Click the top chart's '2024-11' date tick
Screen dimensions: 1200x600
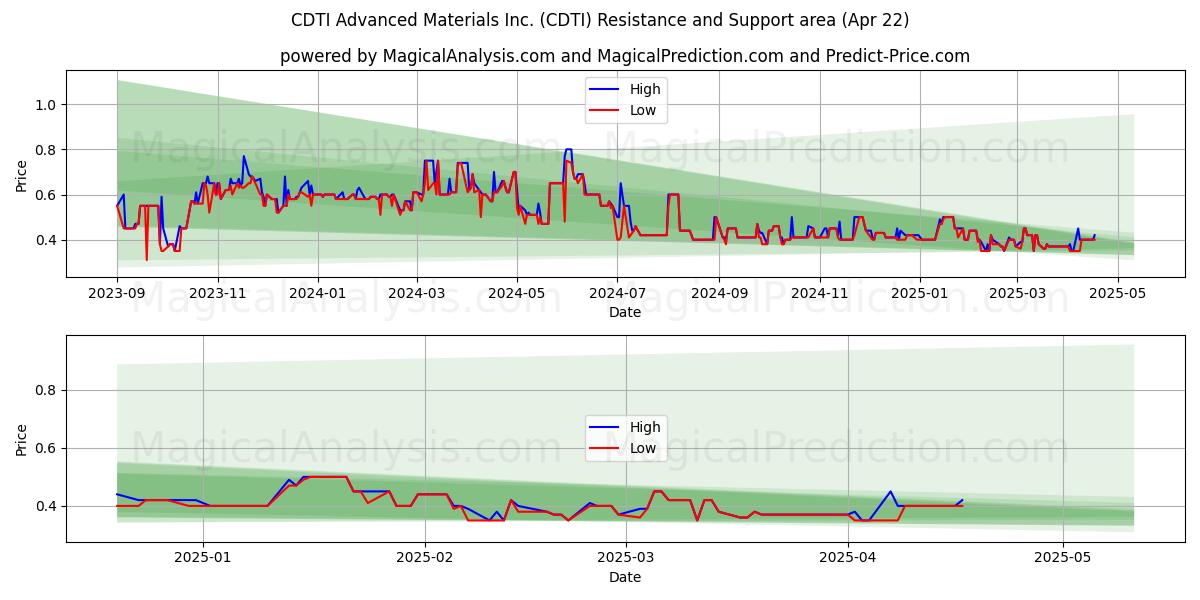pyautogui.click(x=819, y=294)
